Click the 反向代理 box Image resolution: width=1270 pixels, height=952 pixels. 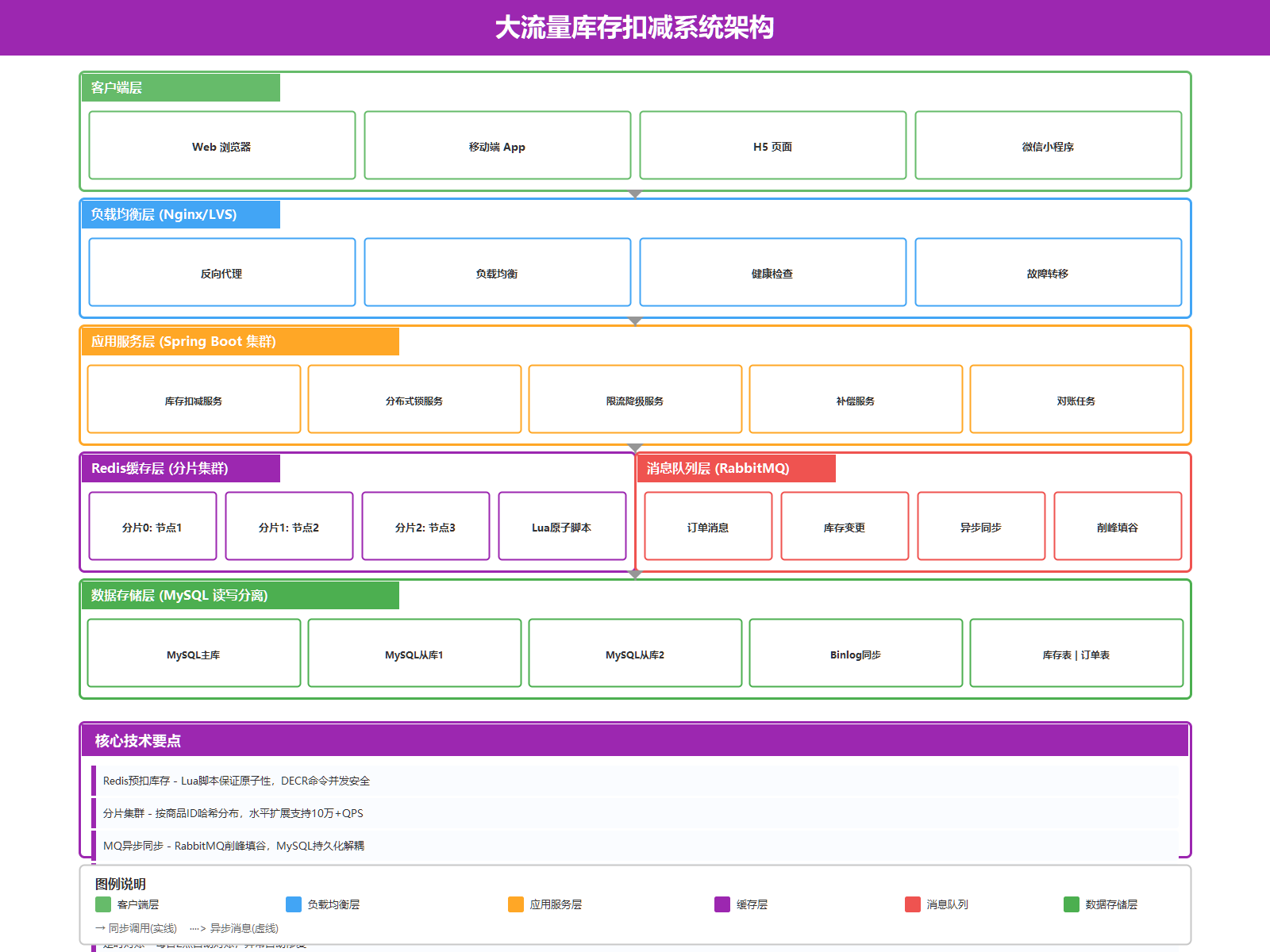click(x=221, y=273)
